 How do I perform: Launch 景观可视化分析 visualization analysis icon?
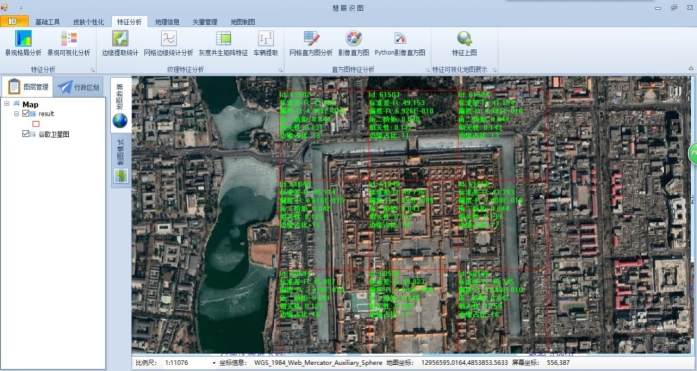pyautogui.click(x=69, y=43)
